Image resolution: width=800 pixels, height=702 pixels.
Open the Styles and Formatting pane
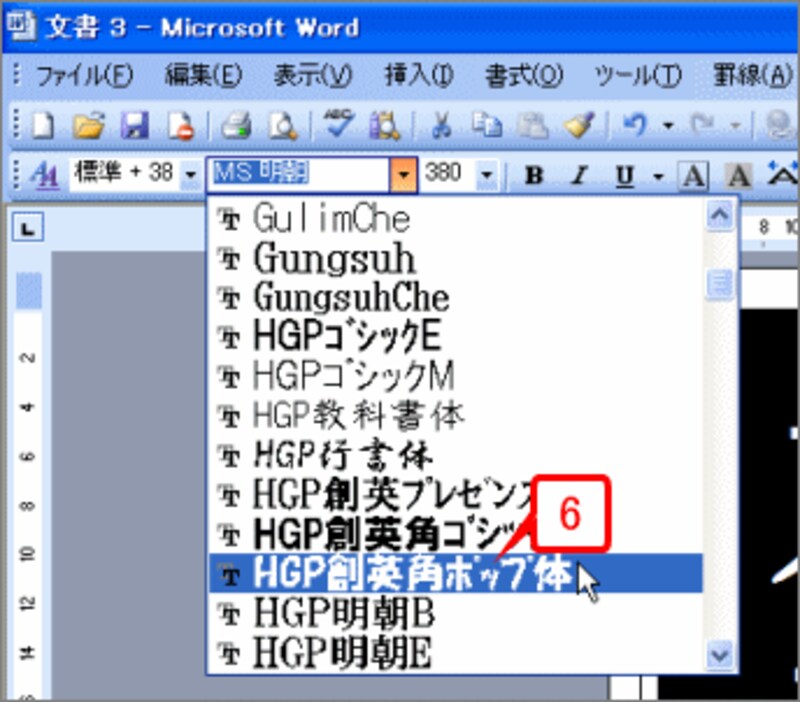[44, 174]
